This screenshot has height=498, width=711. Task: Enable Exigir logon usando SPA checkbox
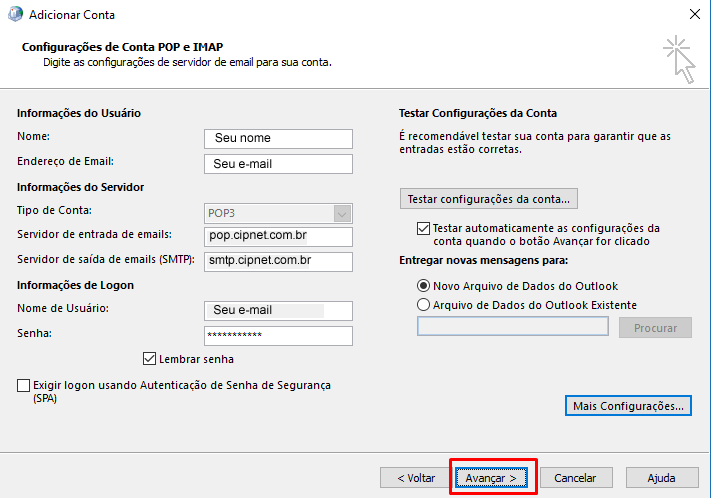(x=23, y=386)
